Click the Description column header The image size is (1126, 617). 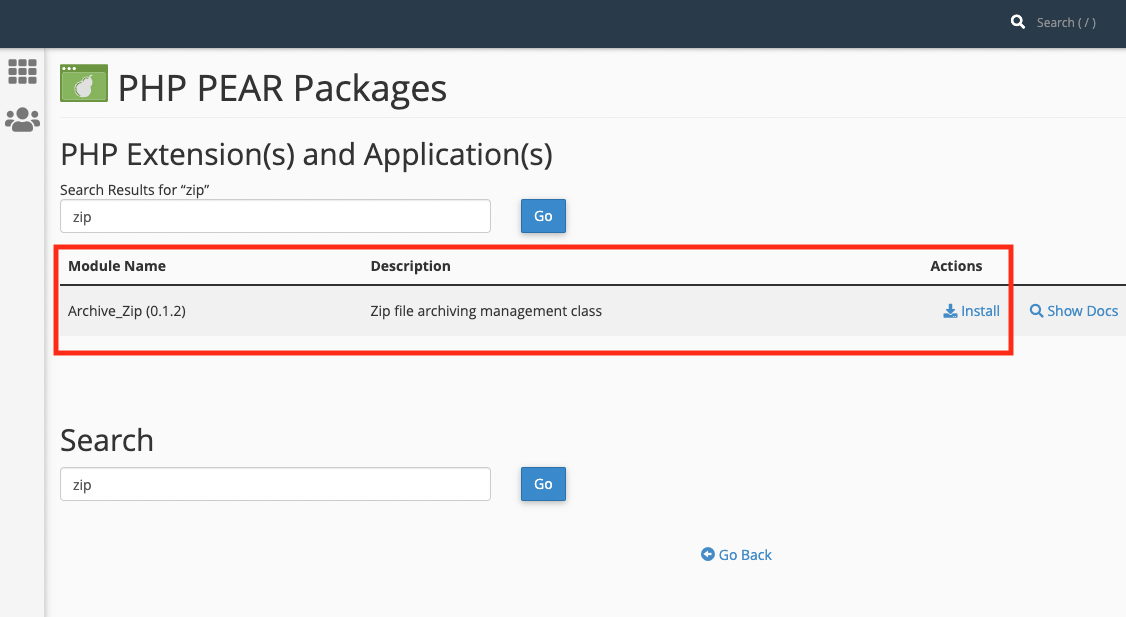coord(411,266)
